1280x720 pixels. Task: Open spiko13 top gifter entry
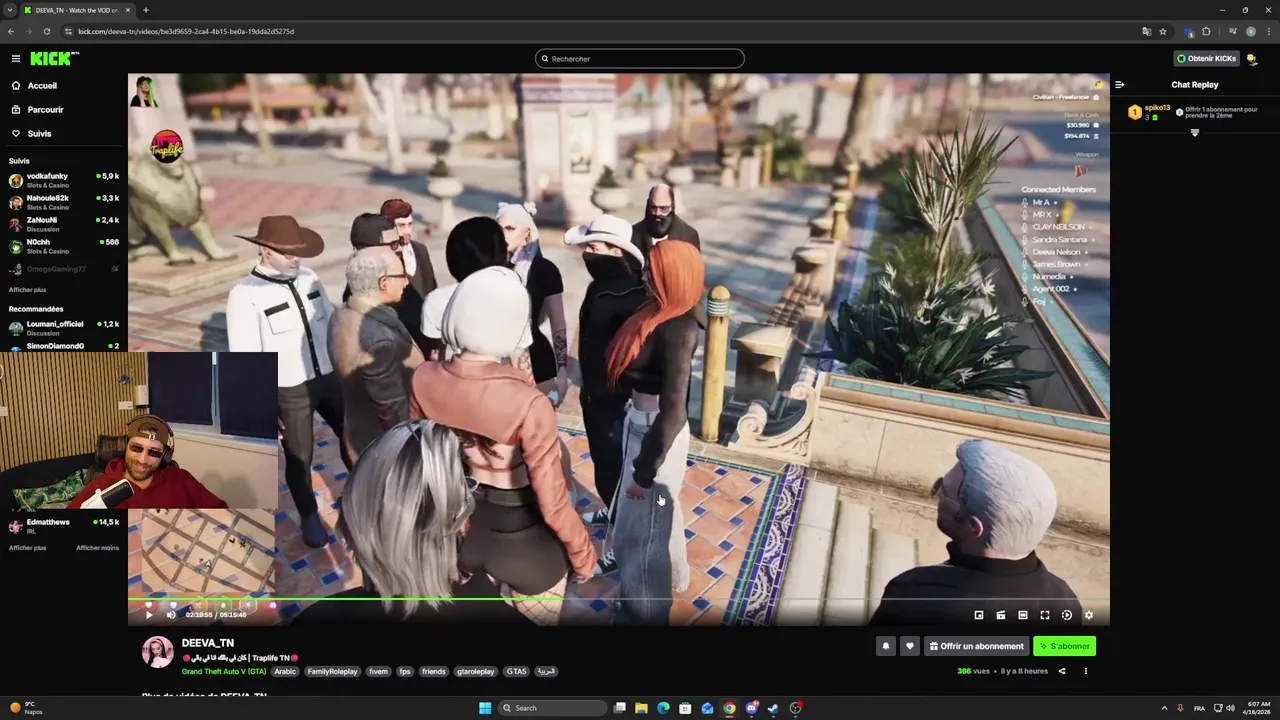tap(1150, 112)
